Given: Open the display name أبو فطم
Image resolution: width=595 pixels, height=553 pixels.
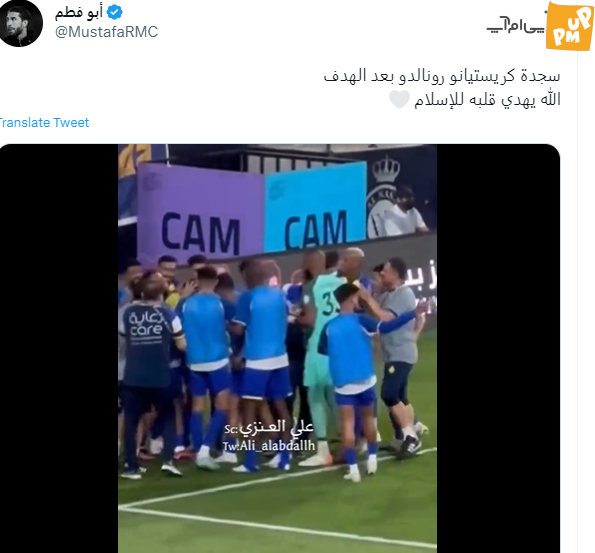Looking at the screenshot, I should 79,13.
